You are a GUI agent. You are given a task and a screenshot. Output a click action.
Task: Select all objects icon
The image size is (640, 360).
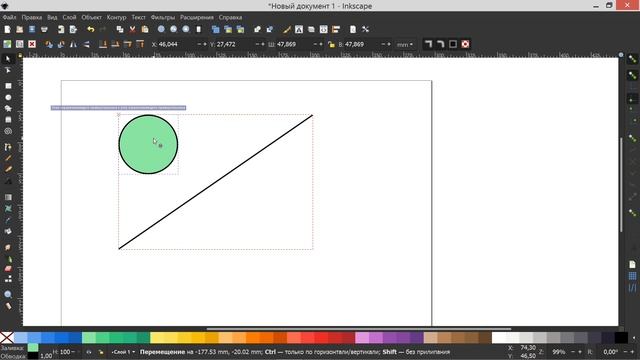[7, 44]
